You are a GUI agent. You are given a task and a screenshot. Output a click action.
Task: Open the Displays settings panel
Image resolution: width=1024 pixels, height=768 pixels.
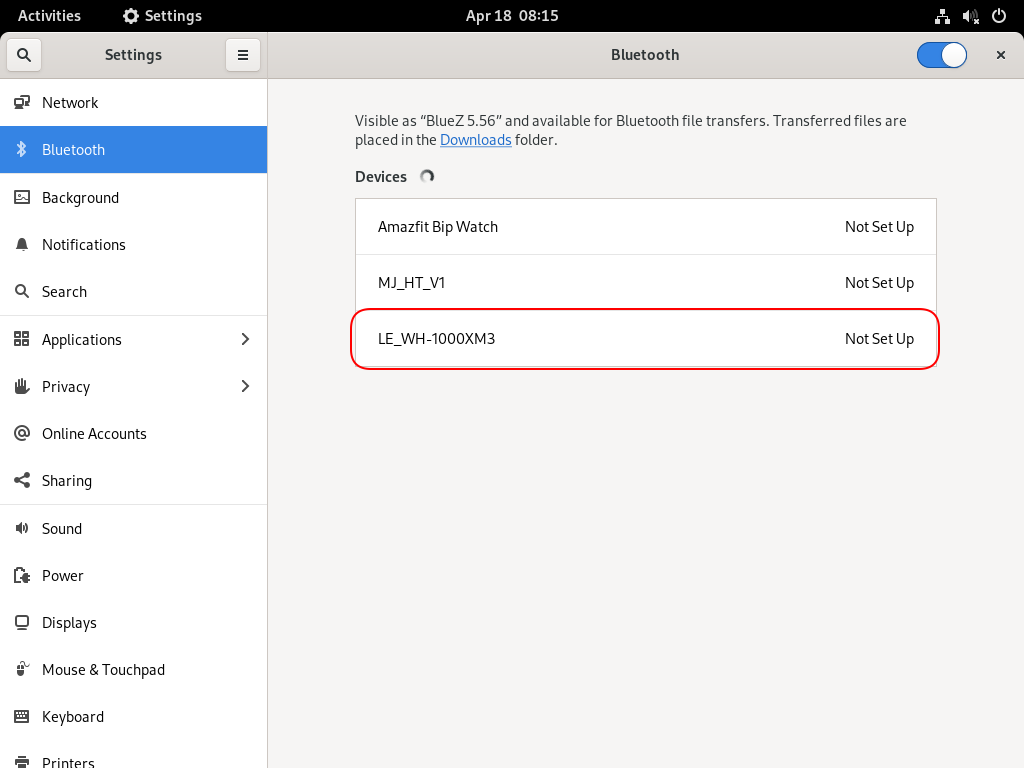(x=69, y=623)
